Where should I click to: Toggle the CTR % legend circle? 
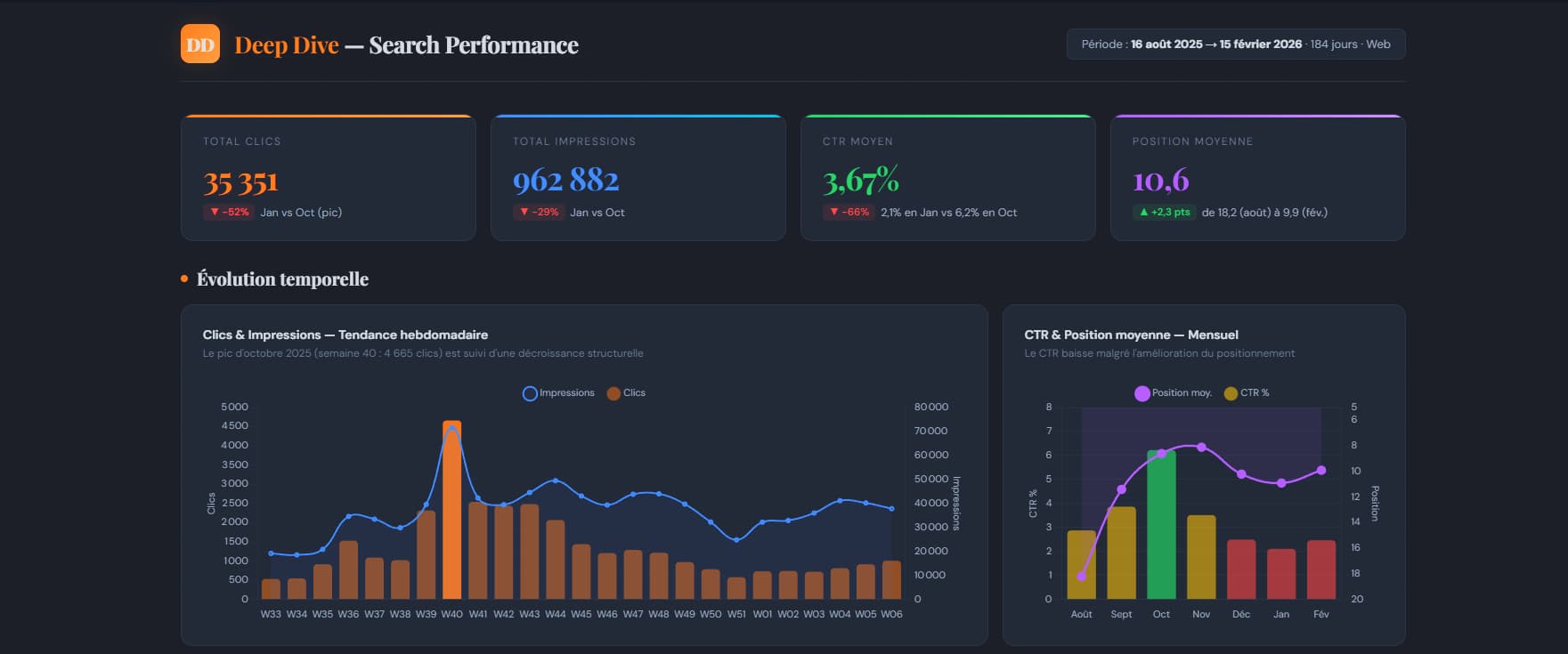click(x=1231, y=393)
